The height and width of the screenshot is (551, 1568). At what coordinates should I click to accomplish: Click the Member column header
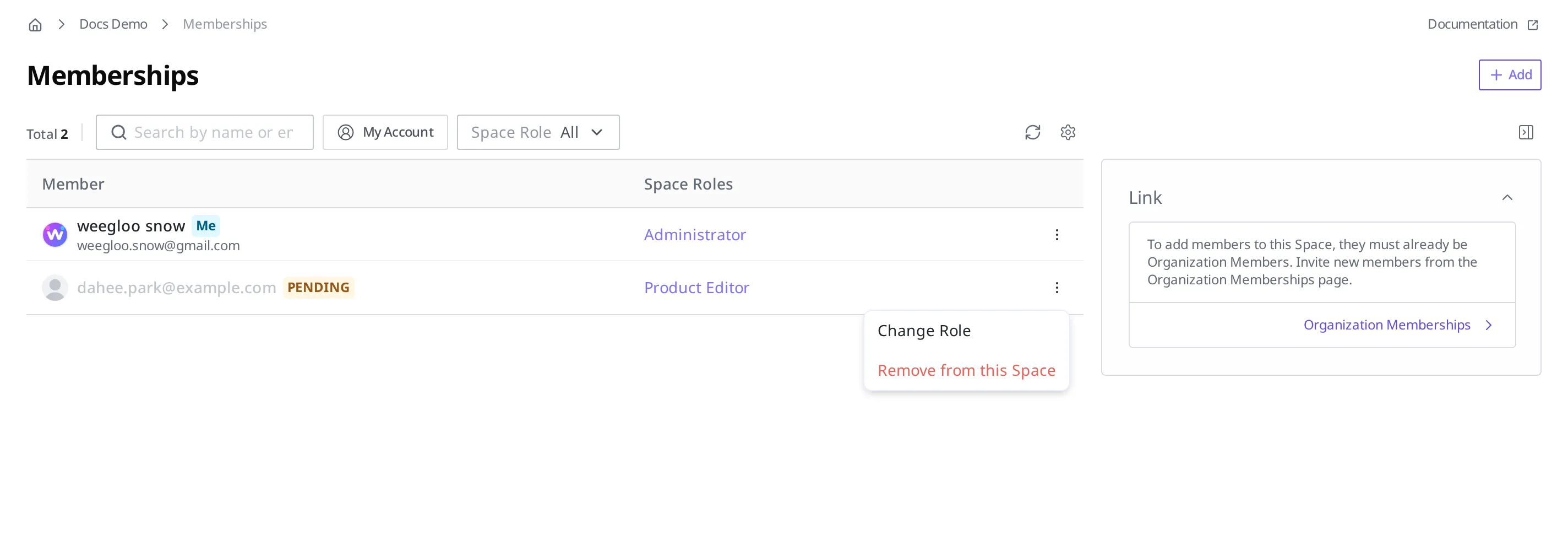pyautogui.click(x=73, y=184)
